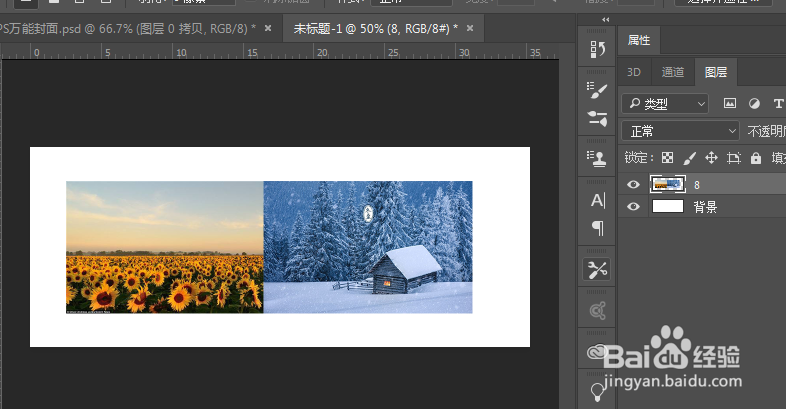The image size is (786, 409).
Task: Click the horizontal ruler at mark 20
Action: tap(322, 52)
